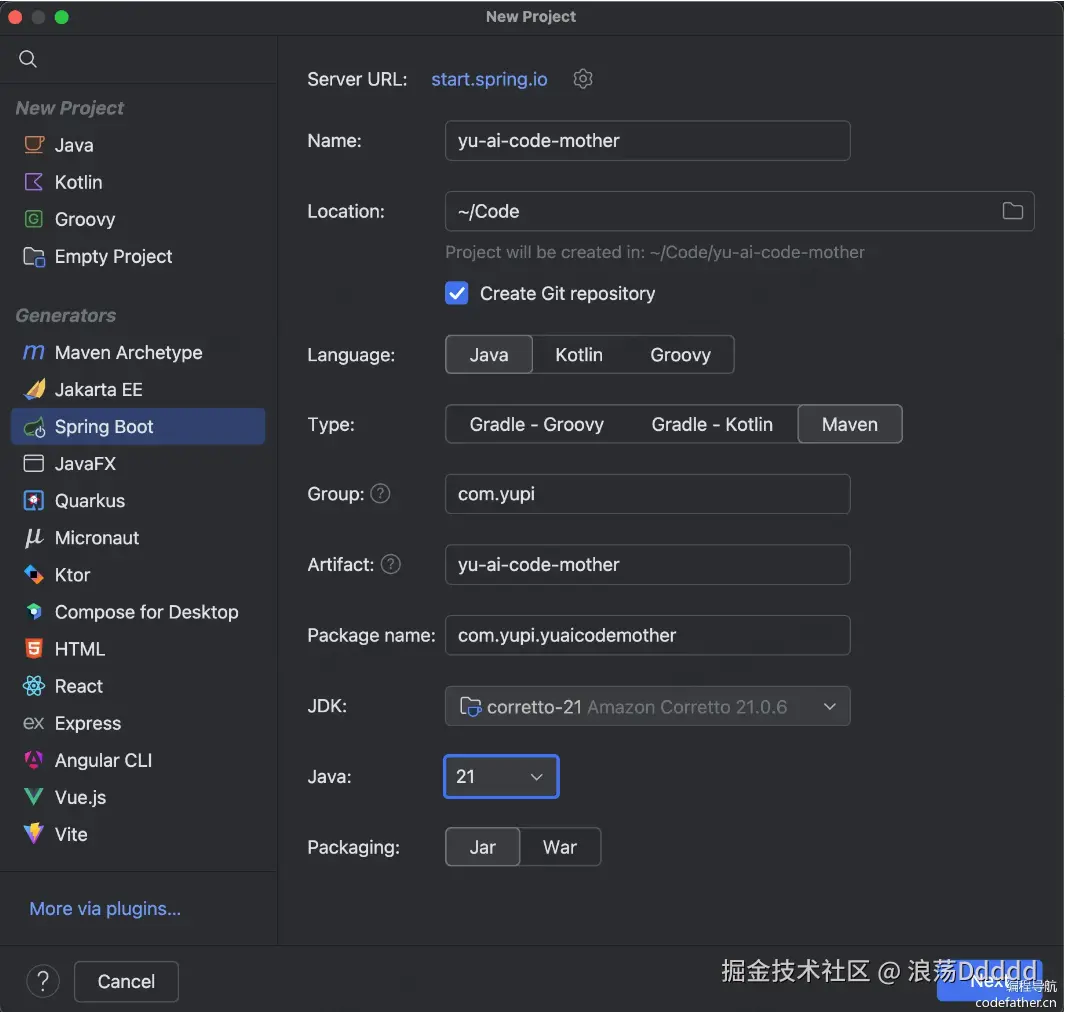Click into the Package name field
Screen dimensions: 1065x1012
[x=647, y=635]
